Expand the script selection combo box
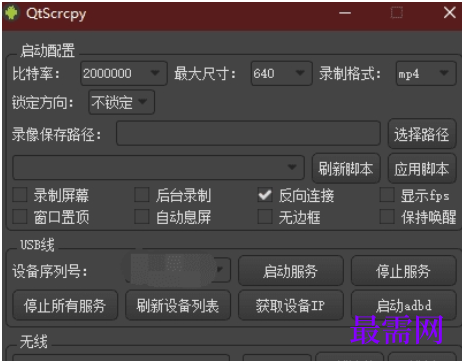 click(x=158, y=167)
